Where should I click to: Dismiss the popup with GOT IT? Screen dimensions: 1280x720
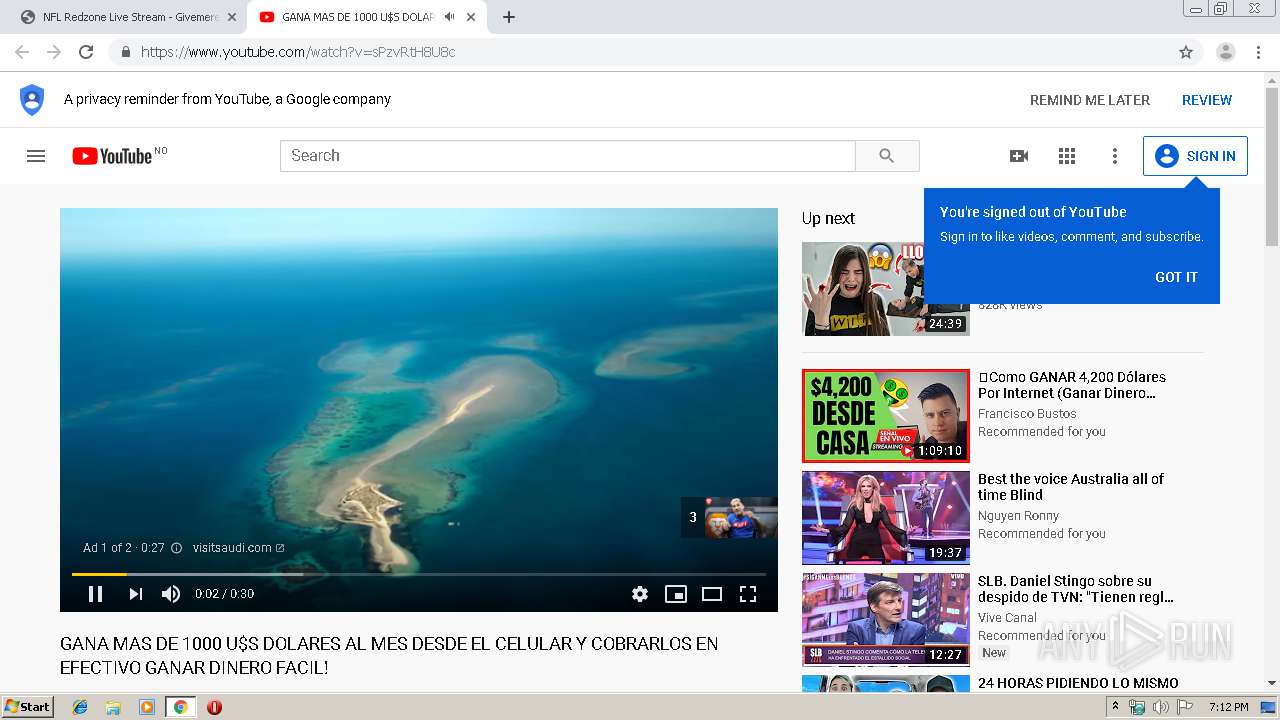[x=1176, y=277]
